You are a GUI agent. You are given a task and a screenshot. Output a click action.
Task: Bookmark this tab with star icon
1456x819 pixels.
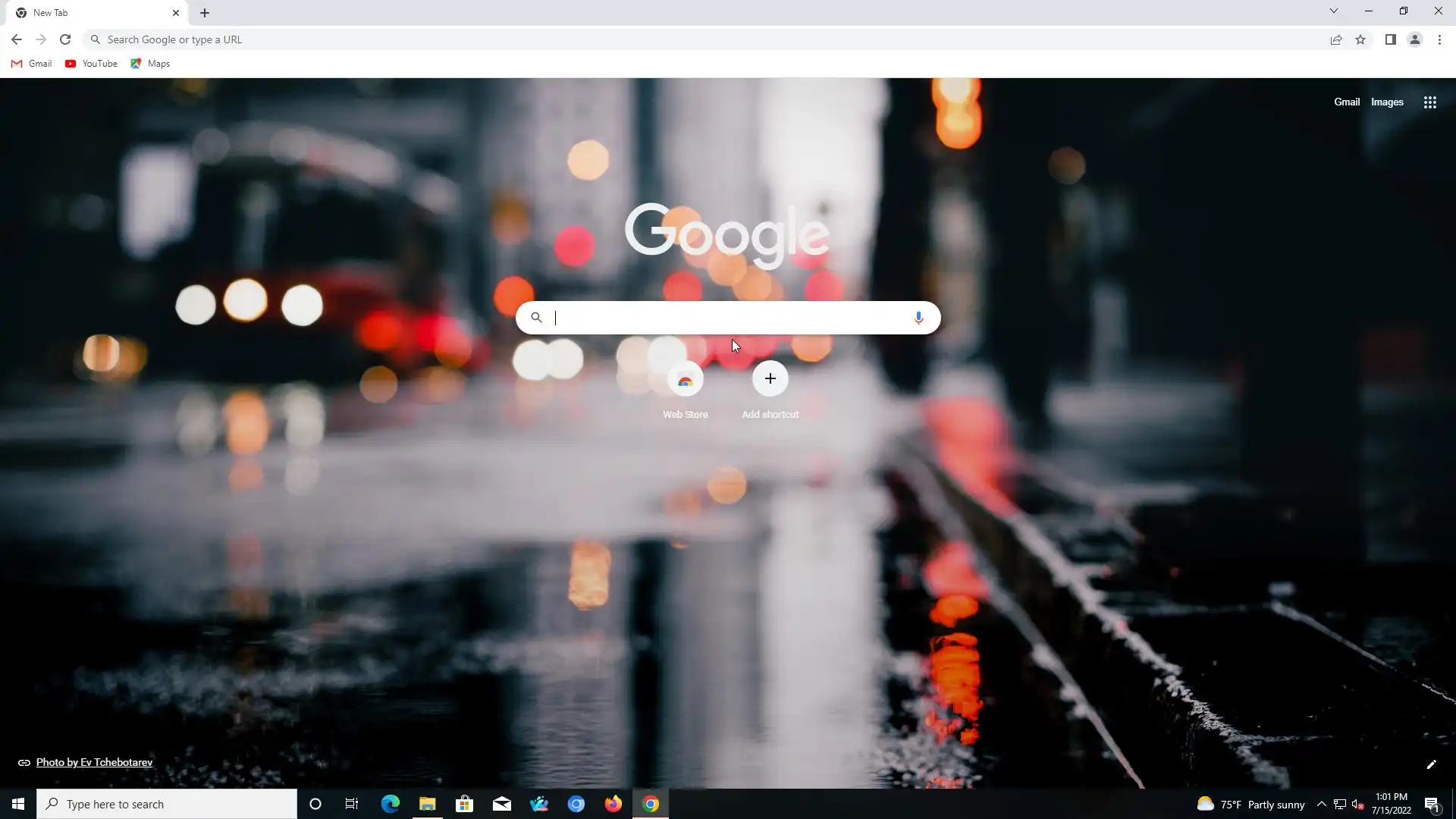coord(1360,39)
